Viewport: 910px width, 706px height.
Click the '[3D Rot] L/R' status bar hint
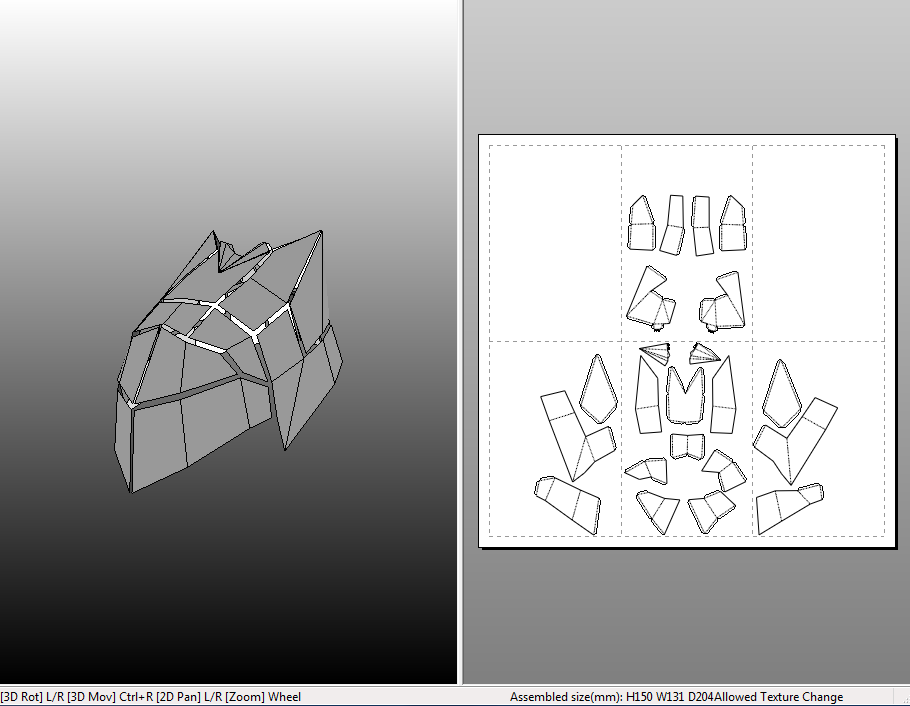pos(32,697)
